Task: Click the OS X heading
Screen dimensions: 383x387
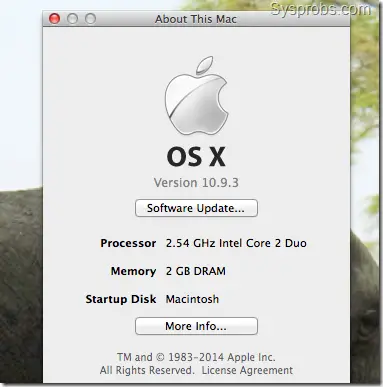Action: (x=196, y=157)
